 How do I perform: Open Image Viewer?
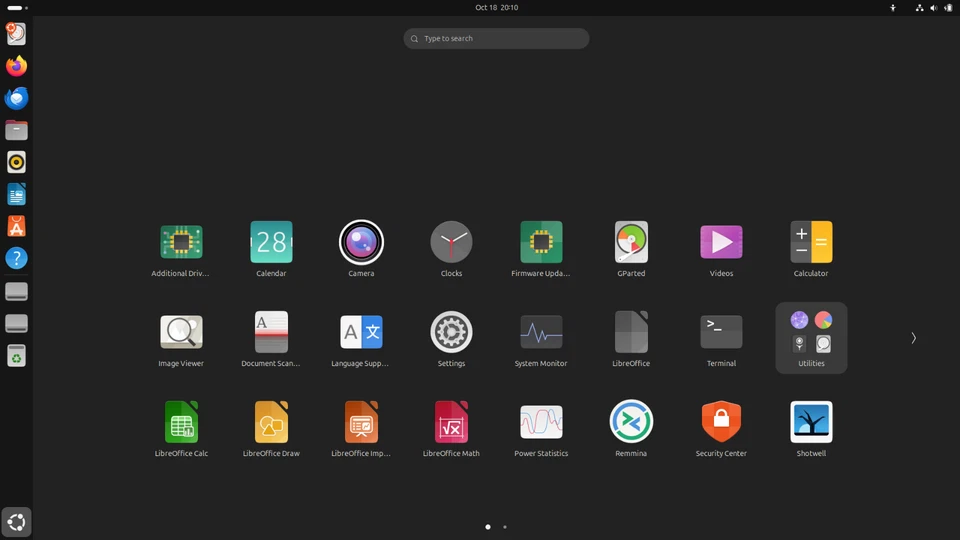(181, 332)
